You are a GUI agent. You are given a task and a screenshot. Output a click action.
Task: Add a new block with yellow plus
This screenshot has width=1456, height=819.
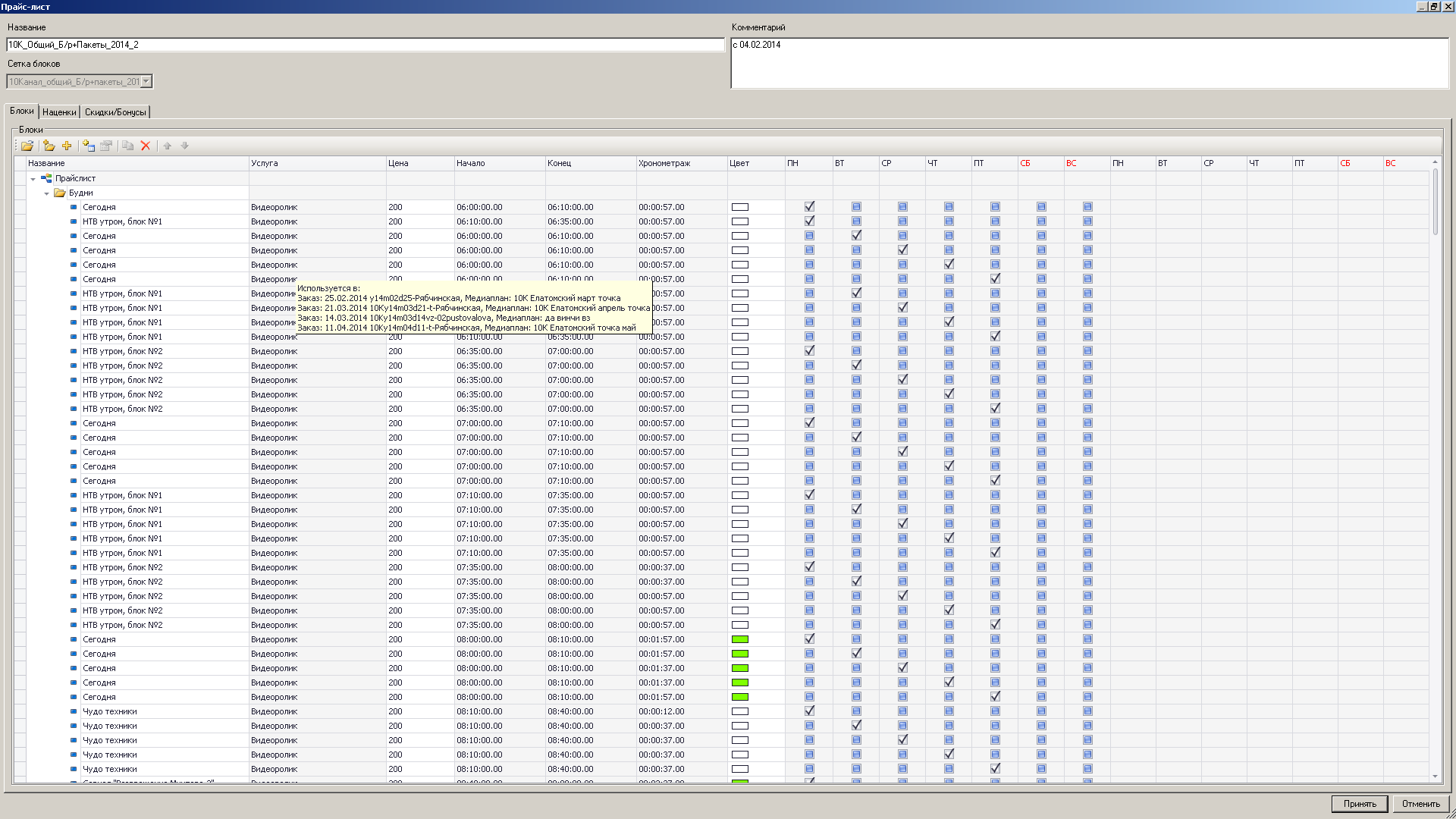[x=67, y=146]
